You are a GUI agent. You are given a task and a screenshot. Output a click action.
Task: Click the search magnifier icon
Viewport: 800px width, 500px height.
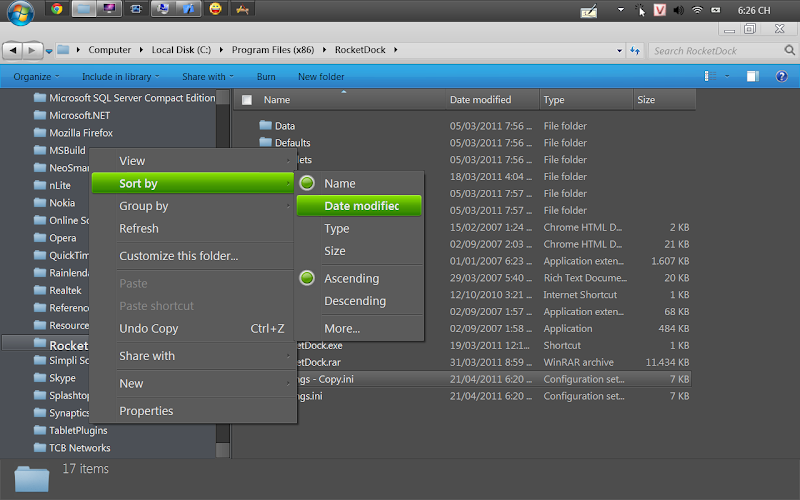(x=789, y=50)
